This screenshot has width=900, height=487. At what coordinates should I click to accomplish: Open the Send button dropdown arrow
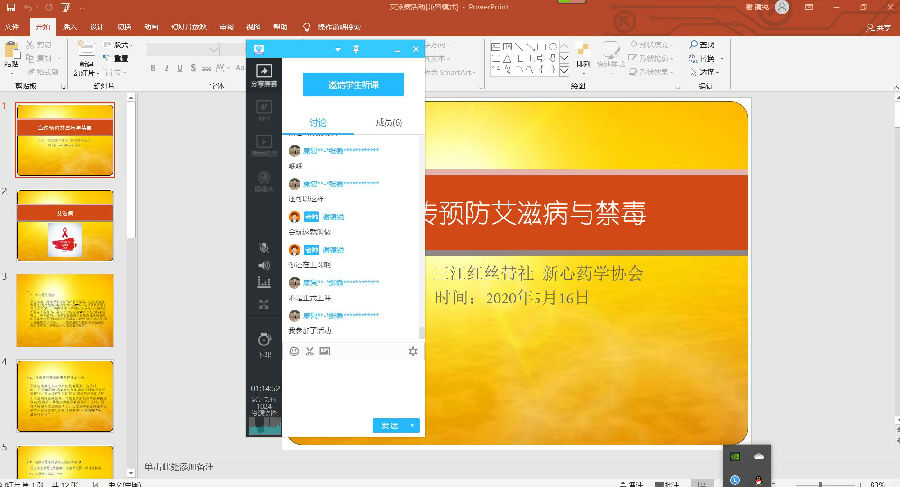pyautogui.click(x=413, y=426)
